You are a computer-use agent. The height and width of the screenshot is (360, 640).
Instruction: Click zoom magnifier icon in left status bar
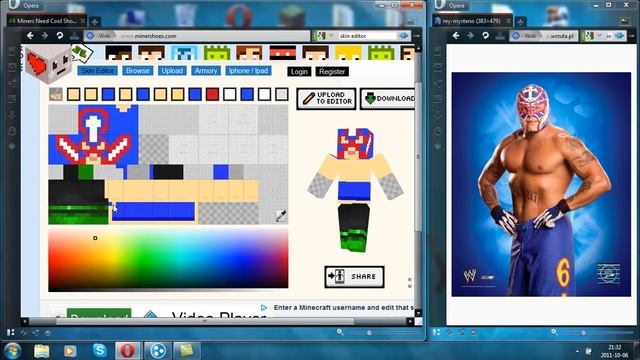[x=340, y=332]
